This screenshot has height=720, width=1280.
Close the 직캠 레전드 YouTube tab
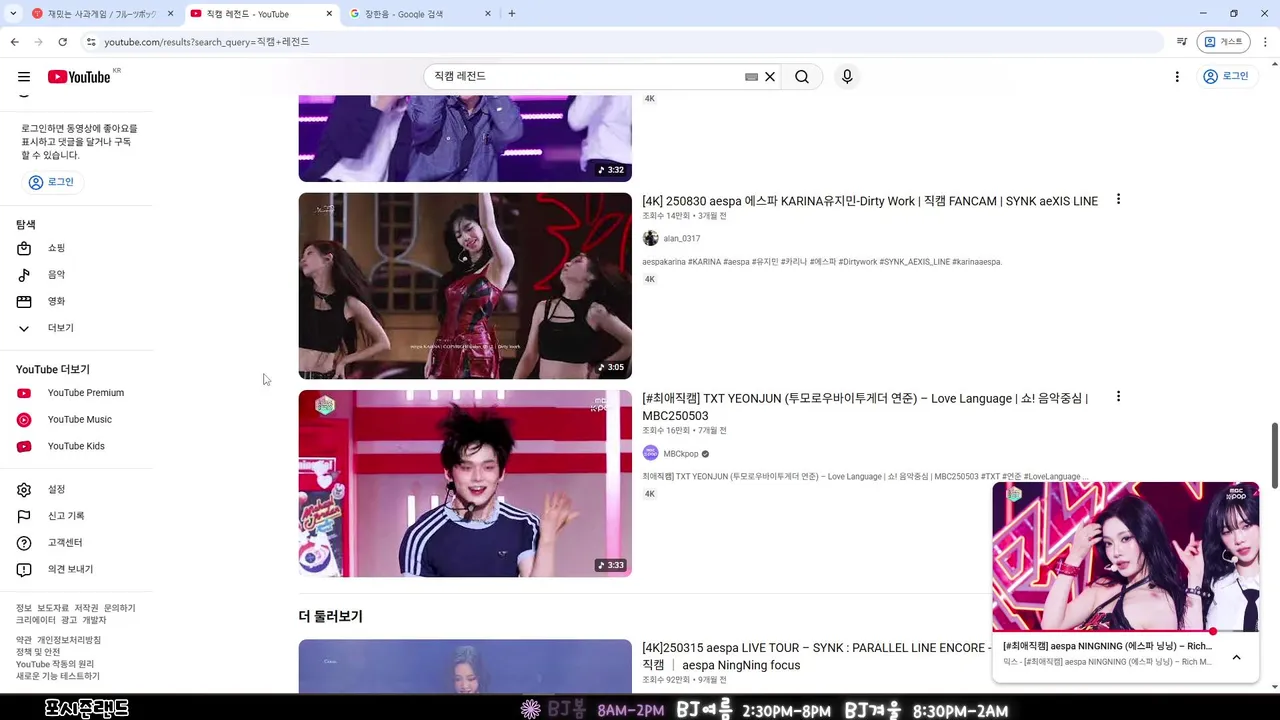click(x=329, y=14)
